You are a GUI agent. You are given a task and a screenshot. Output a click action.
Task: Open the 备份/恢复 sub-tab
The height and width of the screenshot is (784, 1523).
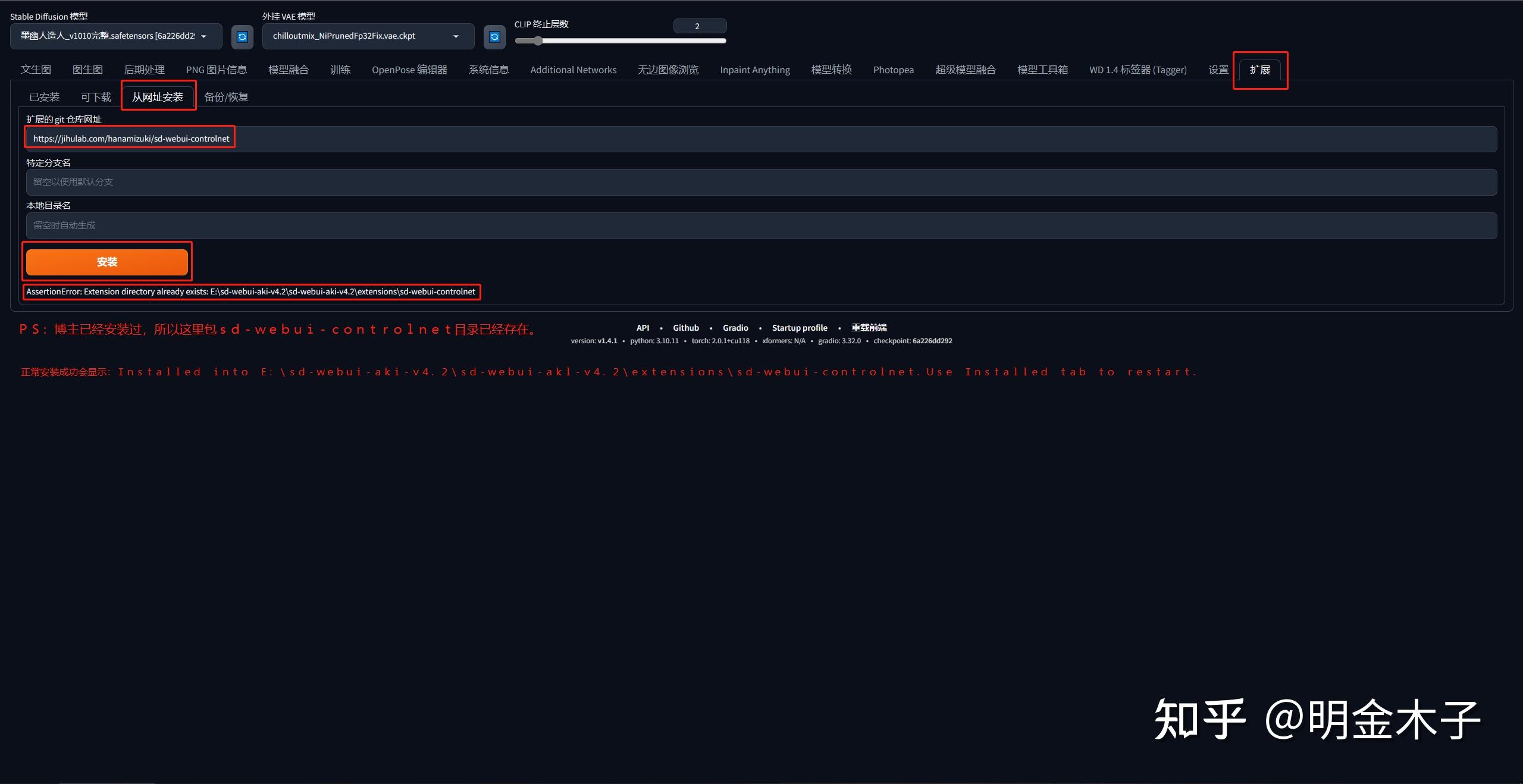(226, 97)
